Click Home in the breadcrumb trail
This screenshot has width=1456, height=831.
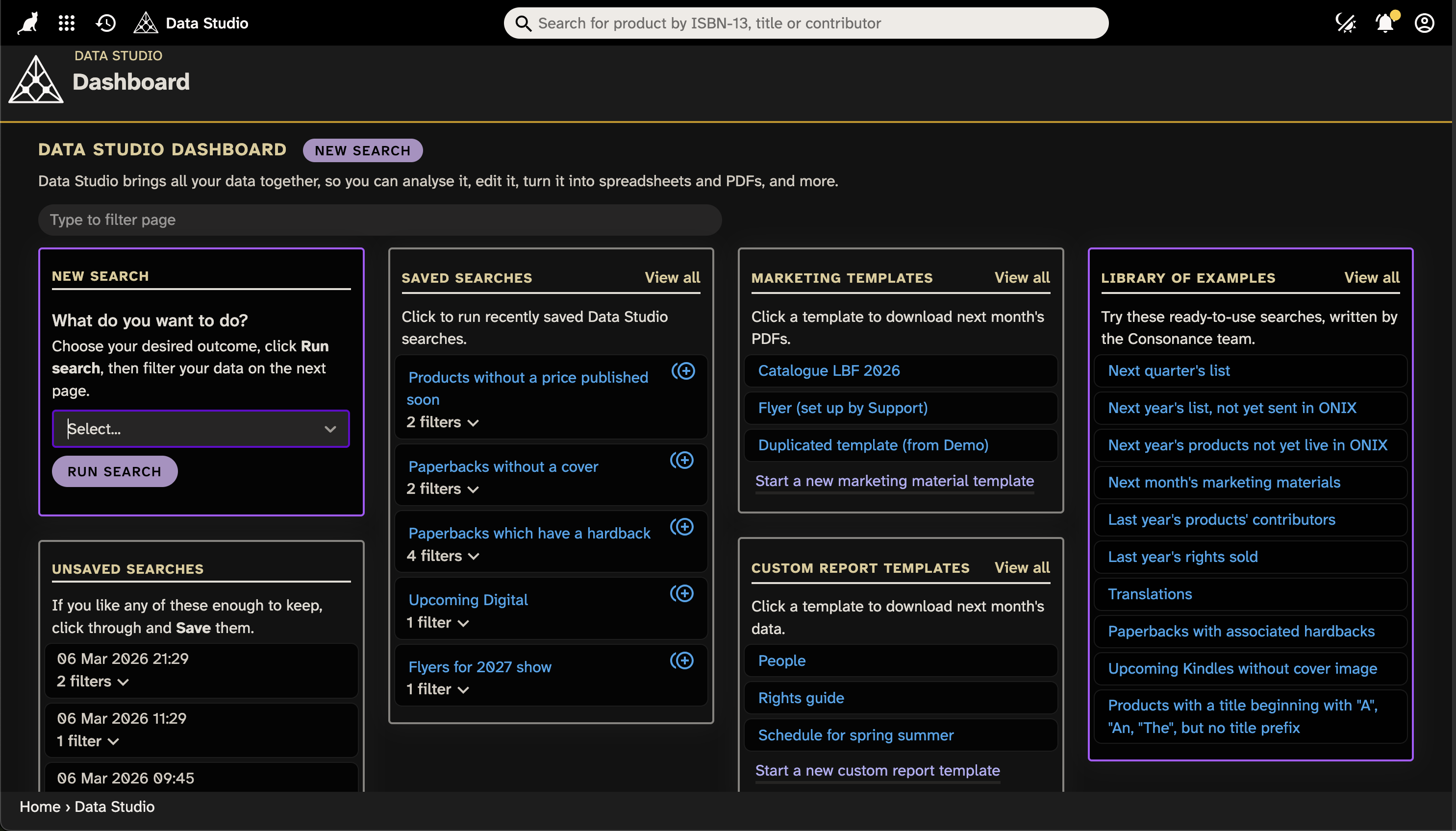click(x=40, y=807)
